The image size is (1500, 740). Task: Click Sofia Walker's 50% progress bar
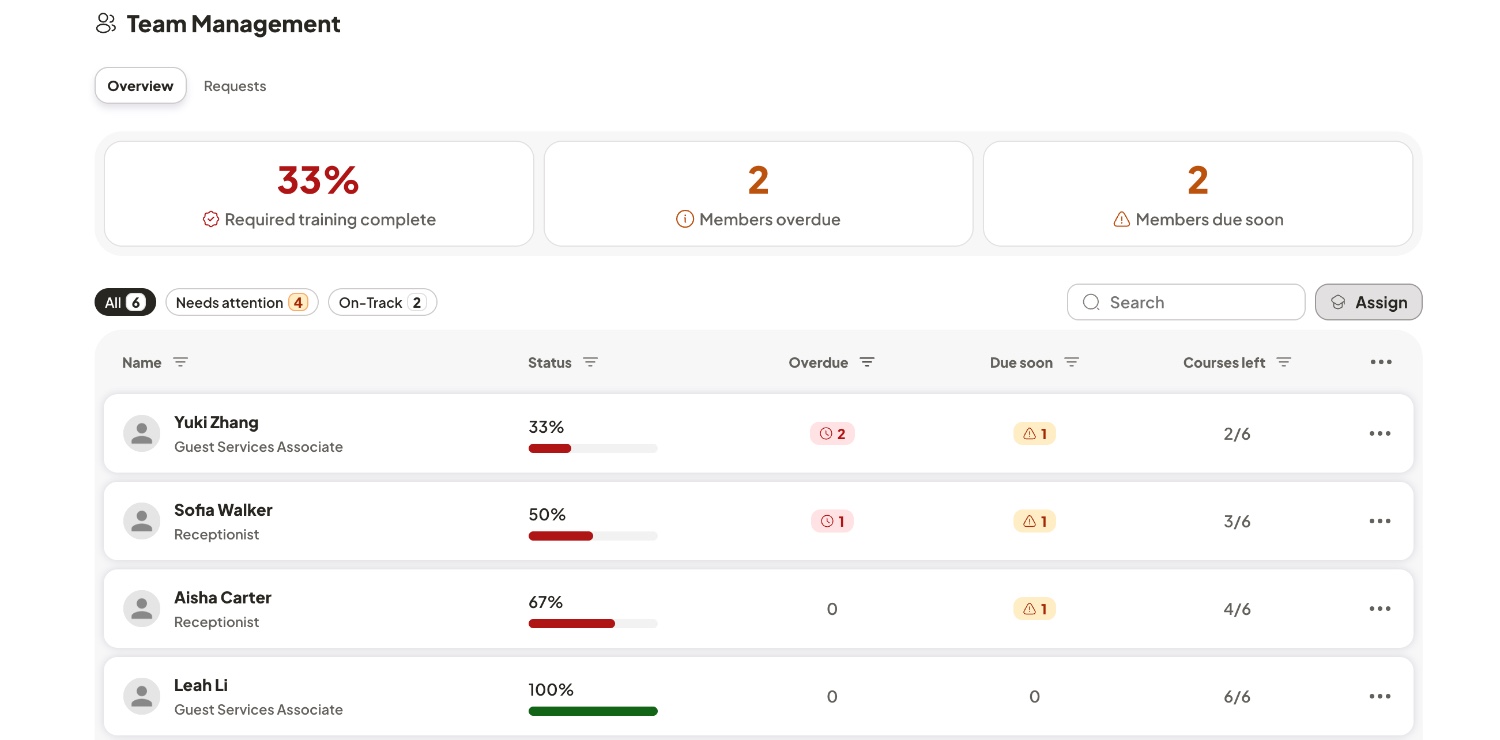593,536
